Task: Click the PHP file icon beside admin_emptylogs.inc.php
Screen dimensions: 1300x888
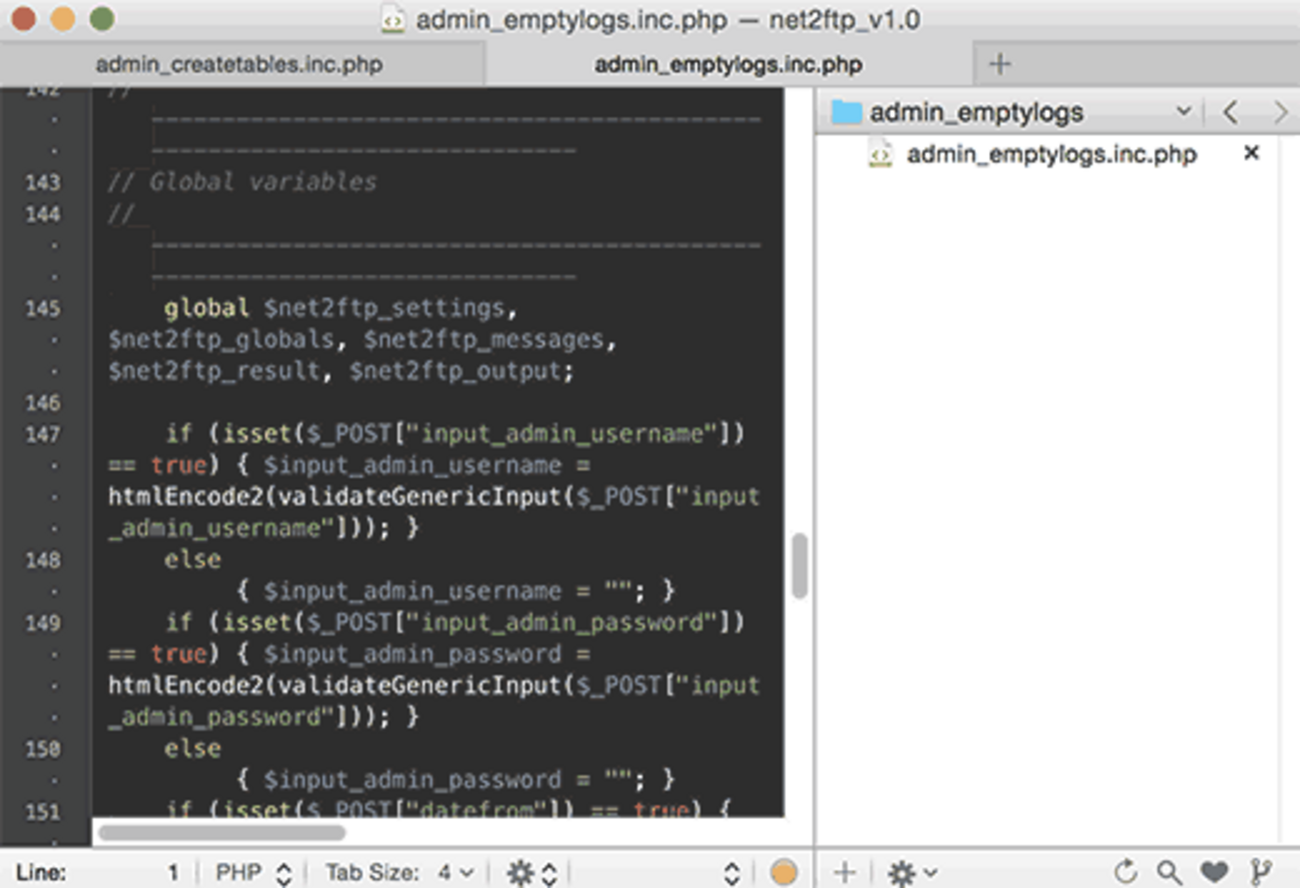Action: pyautogui.click(x=878, y=153)
